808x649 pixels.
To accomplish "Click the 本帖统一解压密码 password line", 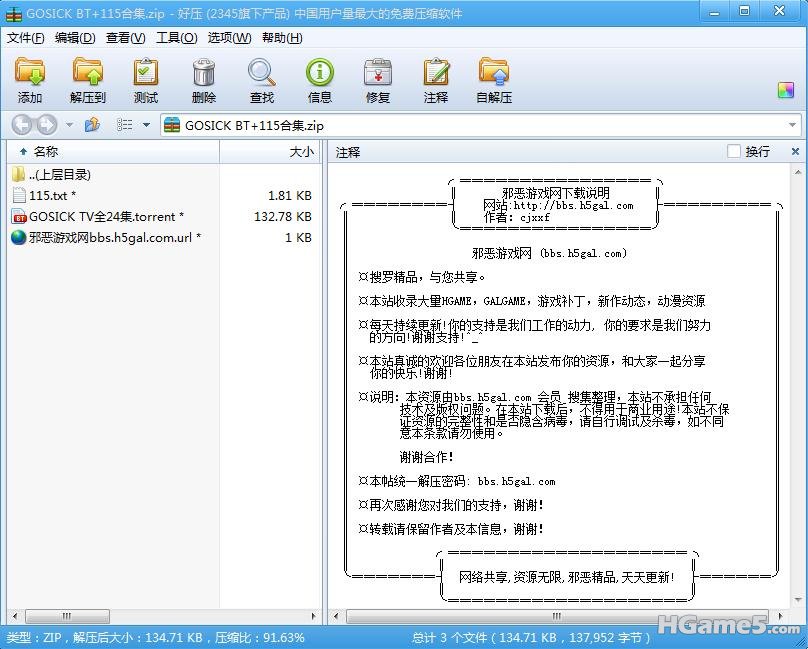I will tap(457, 481).
